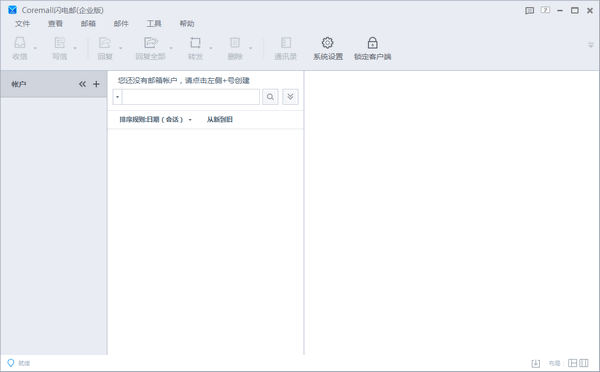
Task: Toggle the 从新到旧 sort order
Action: coord(220,119)
